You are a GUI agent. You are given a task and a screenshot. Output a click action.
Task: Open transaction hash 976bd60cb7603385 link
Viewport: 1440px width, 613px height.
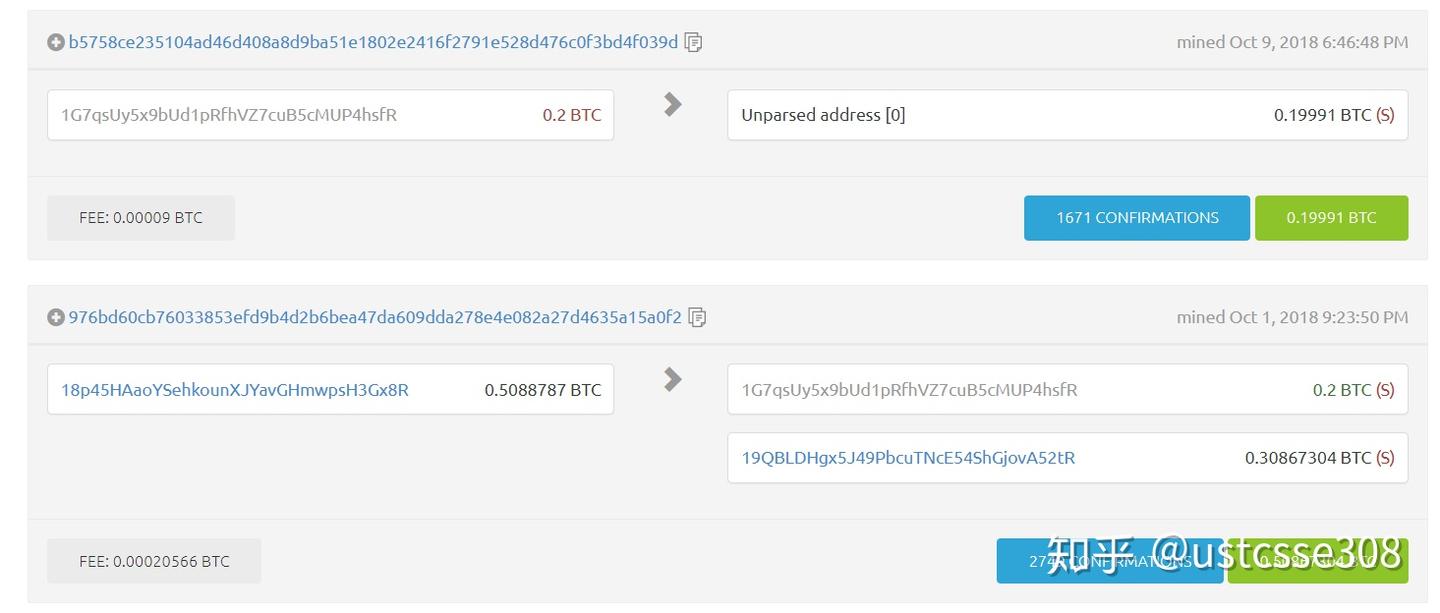coord(375,317)
